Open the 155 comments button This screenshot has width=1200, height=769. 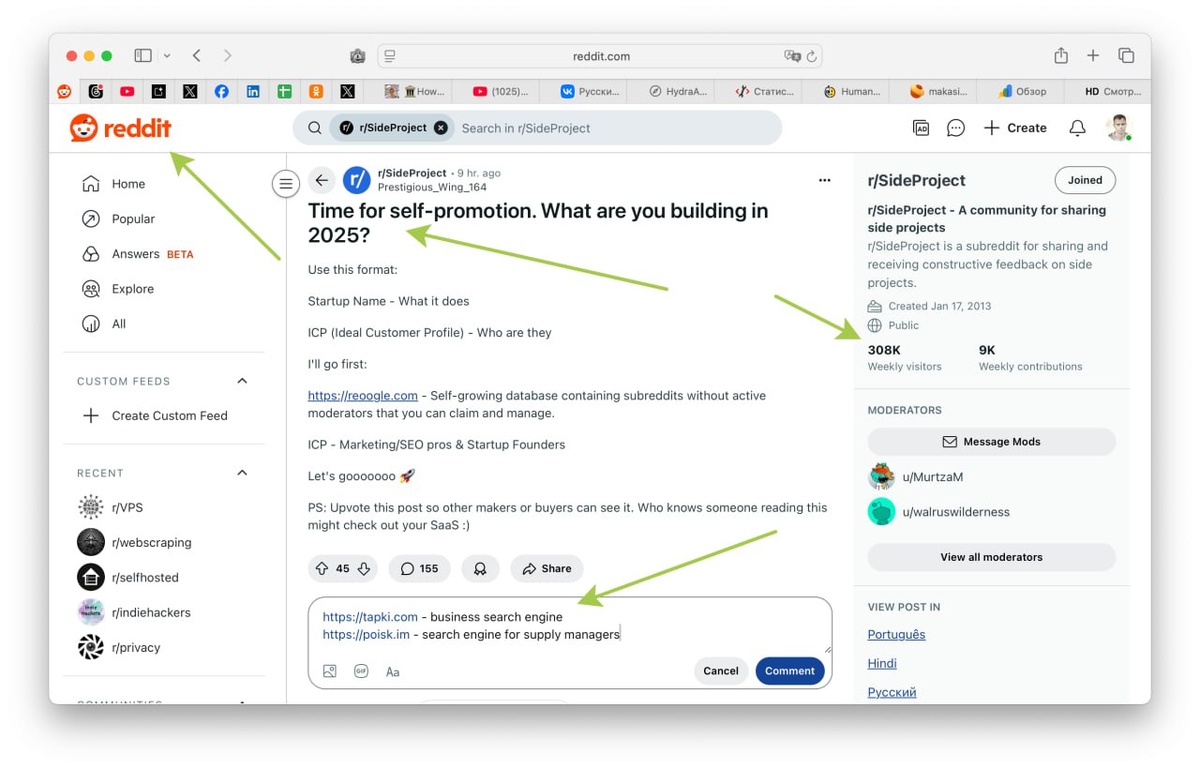(419, 568)
